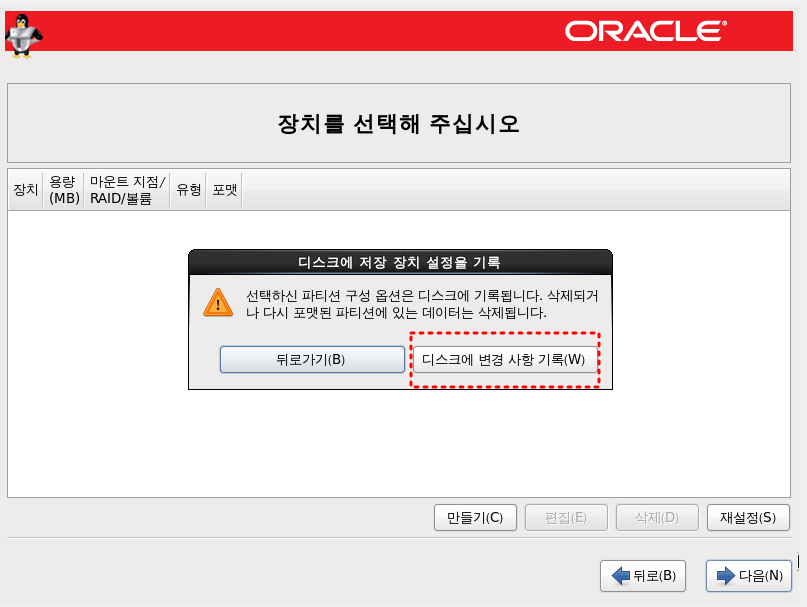Screen dimensions: 807x607
Task: Click the 마운트 지점/ RAID/볼륨 column header
Action: click(x=127, y=189)
